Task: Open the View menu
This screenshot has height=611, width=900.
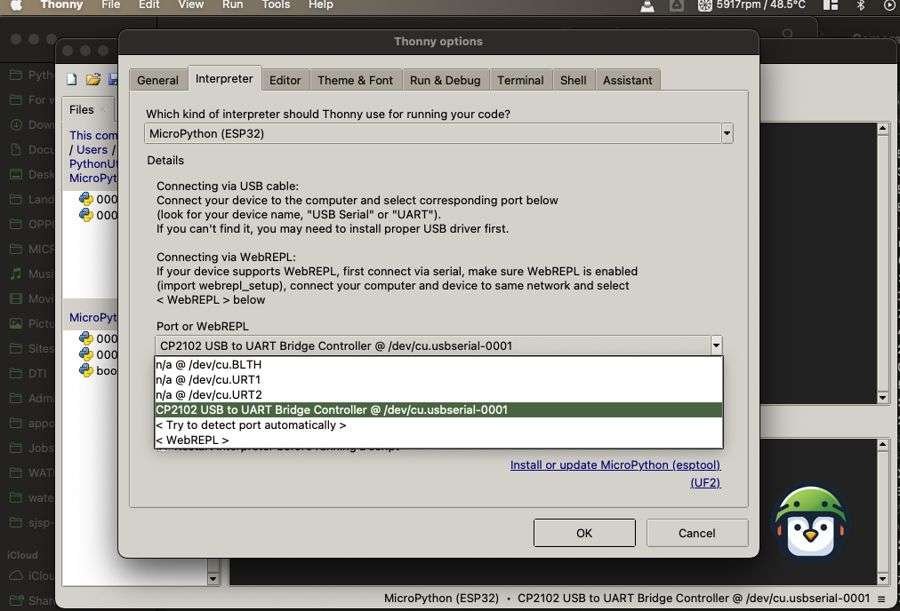Action: click(191, 5)
